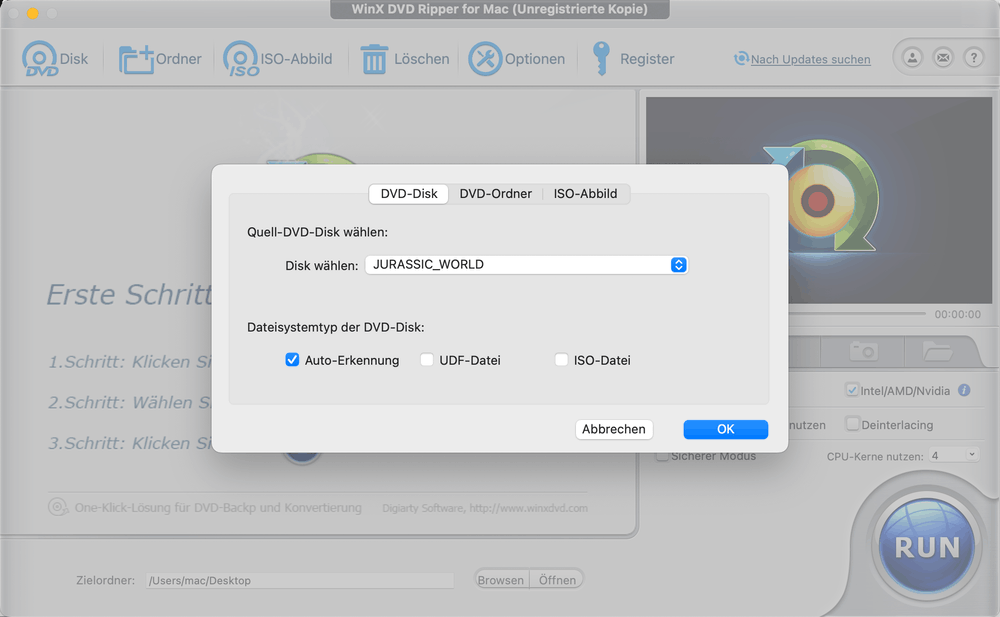The width and height of the screenshot is (1000, 617).
Task: Open Optionen wrench icon
Action: coord(485,59)
